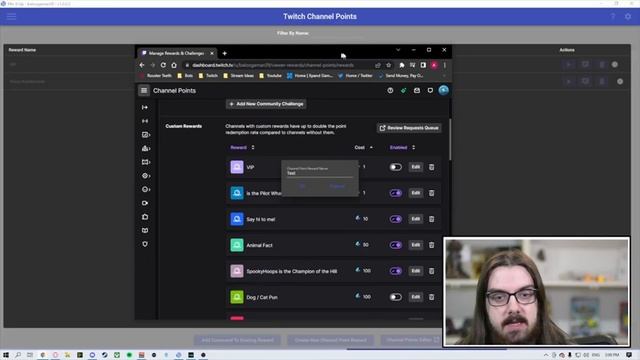Toggle the SpookyHoops Champion reward switch
The image size is (640, 360).
(395, 271)
